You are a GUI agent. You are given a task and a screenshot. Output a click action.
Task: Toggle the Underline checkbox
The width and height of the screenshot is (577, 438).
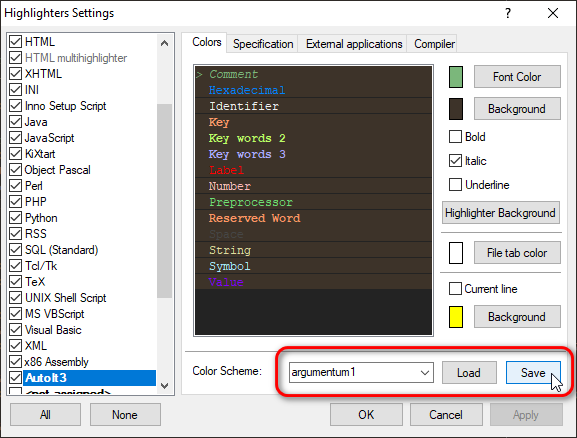pyautogui.click(x=455, y=185)
